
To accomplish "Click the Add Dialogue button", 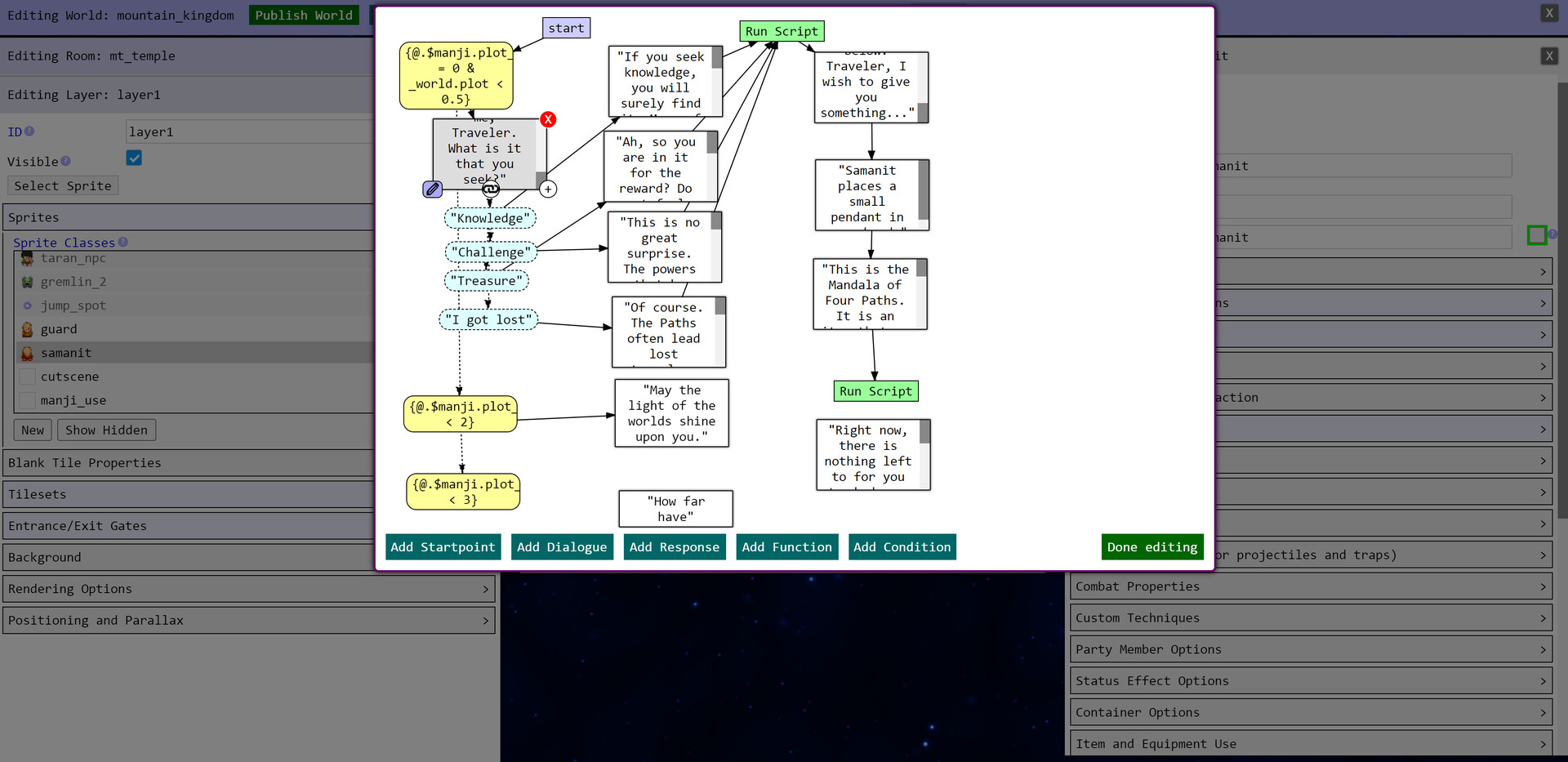I will [562, 547].
